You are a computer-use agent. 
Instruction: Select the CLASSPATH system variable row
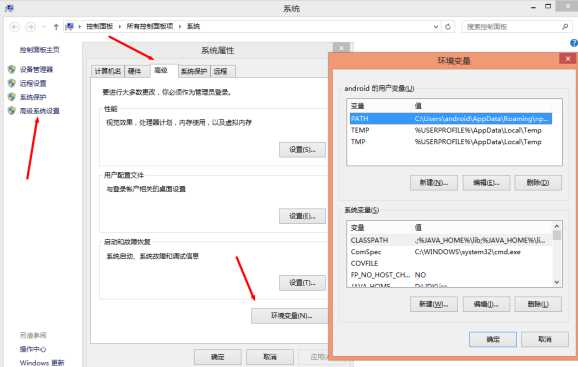pos(450,240)
